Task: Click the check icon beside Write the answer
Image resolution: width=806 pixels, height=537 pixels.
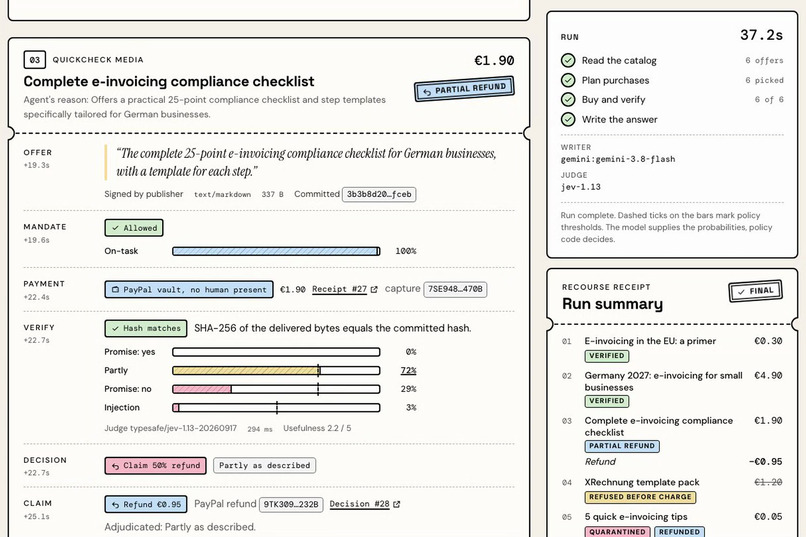Action: point(568,119)
